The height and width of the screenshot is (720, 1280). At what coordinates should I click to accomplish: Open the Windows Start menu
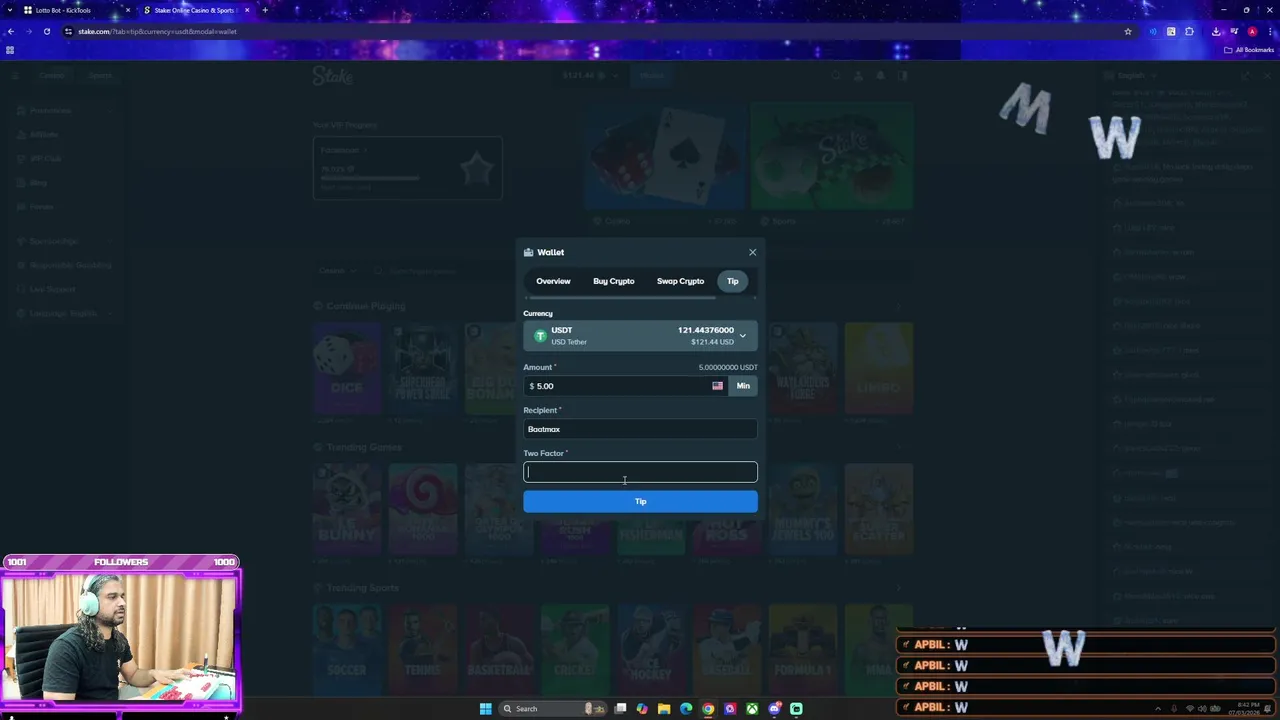coord(485,709)
